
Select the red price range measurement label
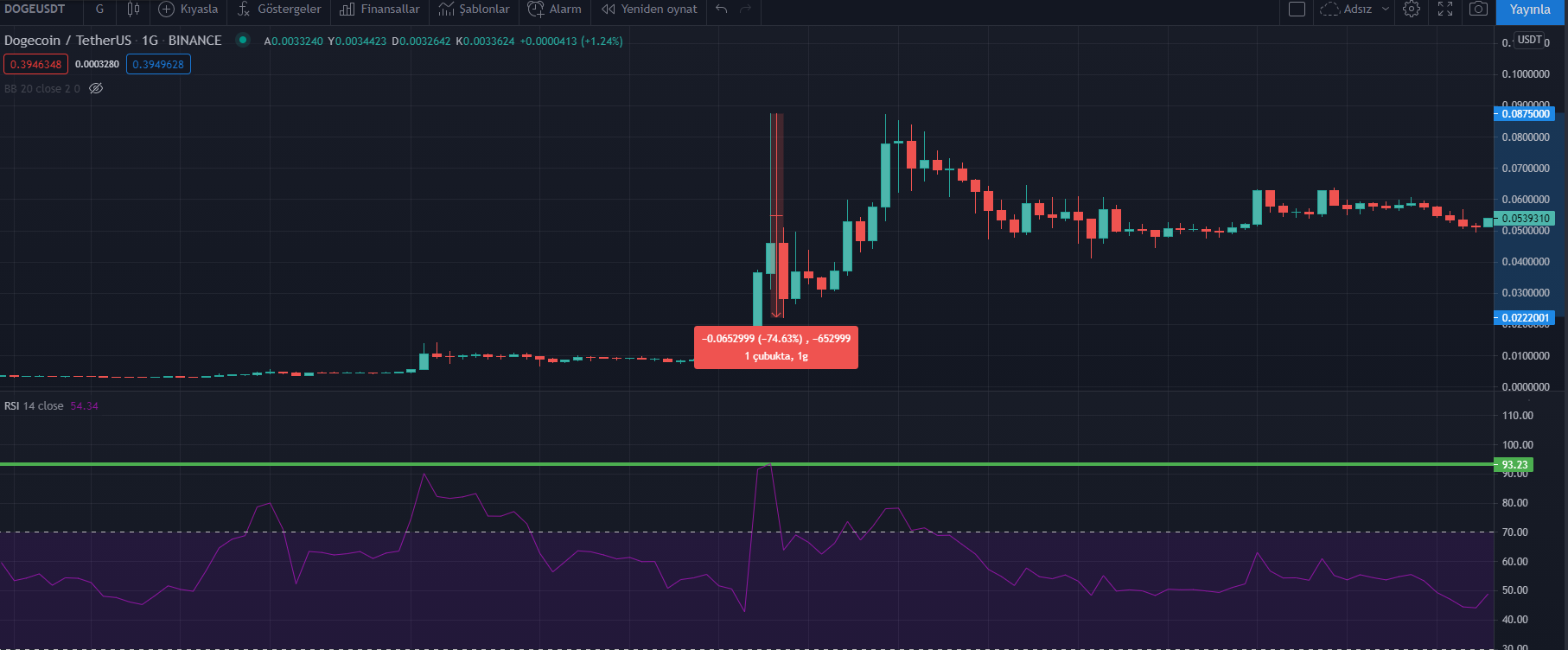tap(776, 347)
